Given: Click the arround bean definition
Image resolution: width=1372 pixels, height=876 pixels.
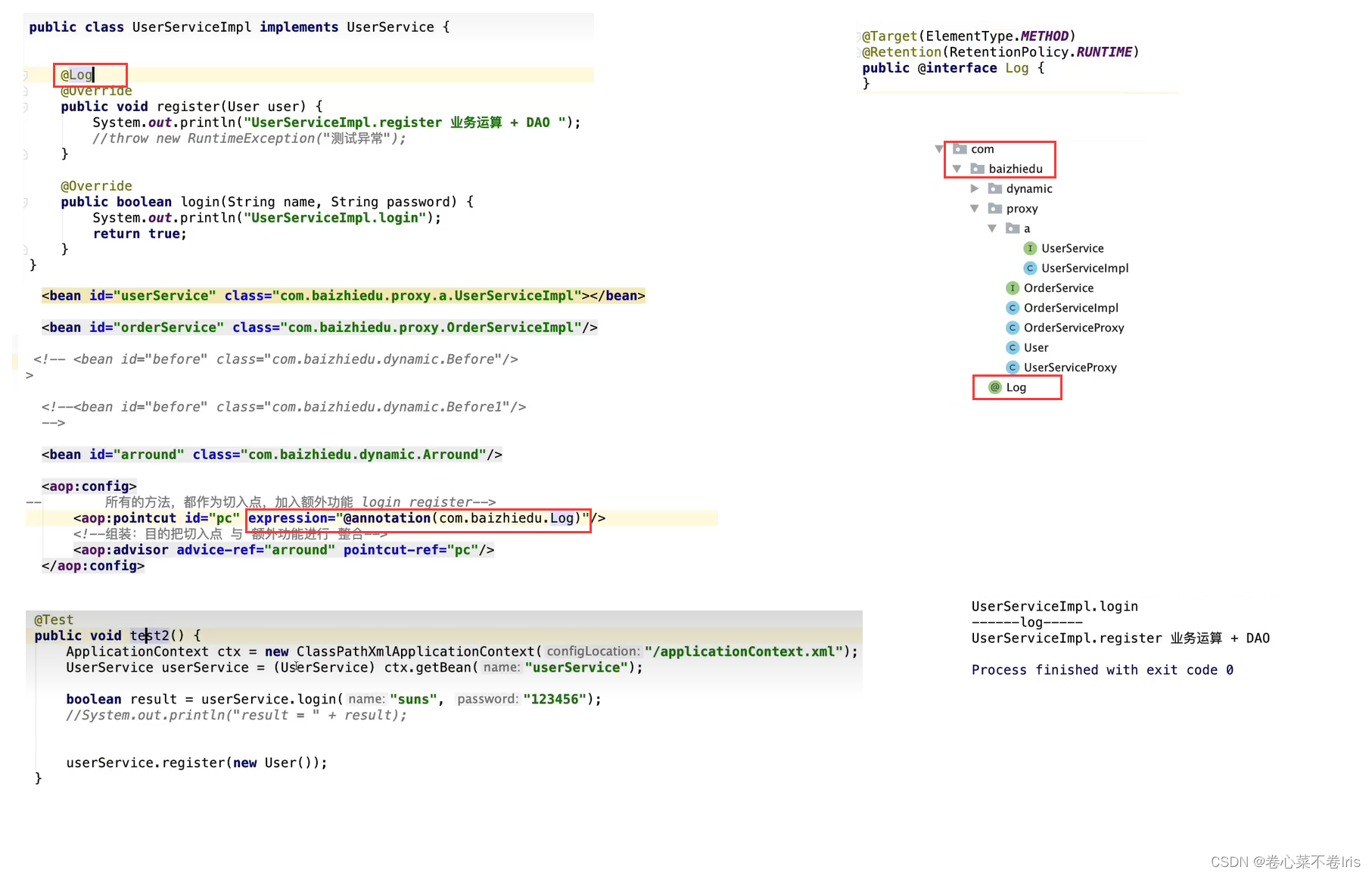Looking at the screenshot, I should click(272, 455).
